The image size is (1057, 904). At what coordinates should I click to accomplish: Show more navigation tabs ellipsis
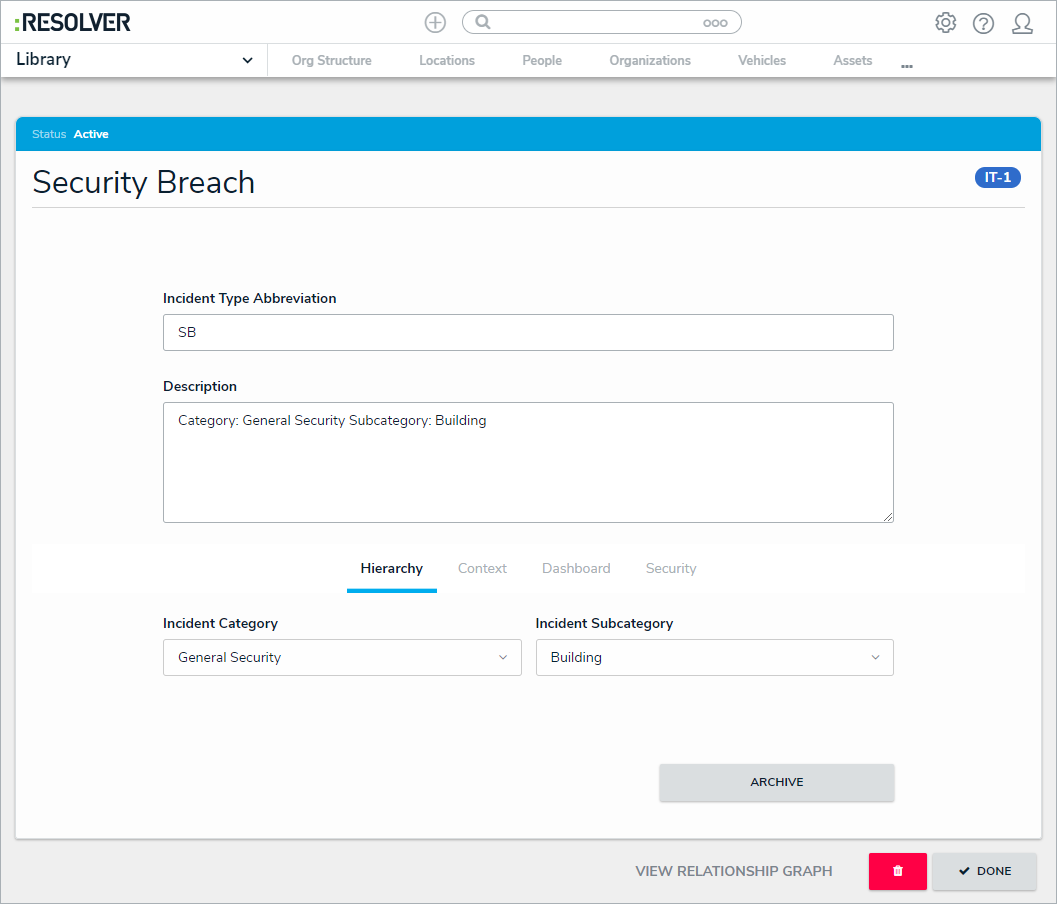907,66
